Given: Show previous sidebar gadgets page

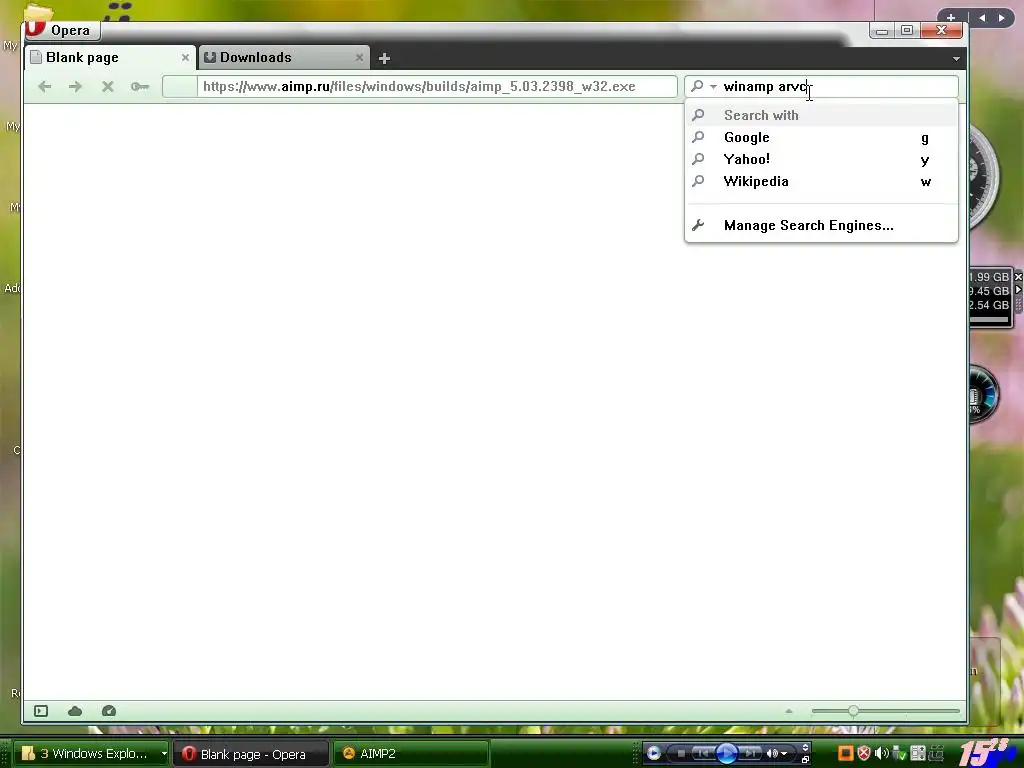Looking at the screenshot, I should [x=982, y=18].
